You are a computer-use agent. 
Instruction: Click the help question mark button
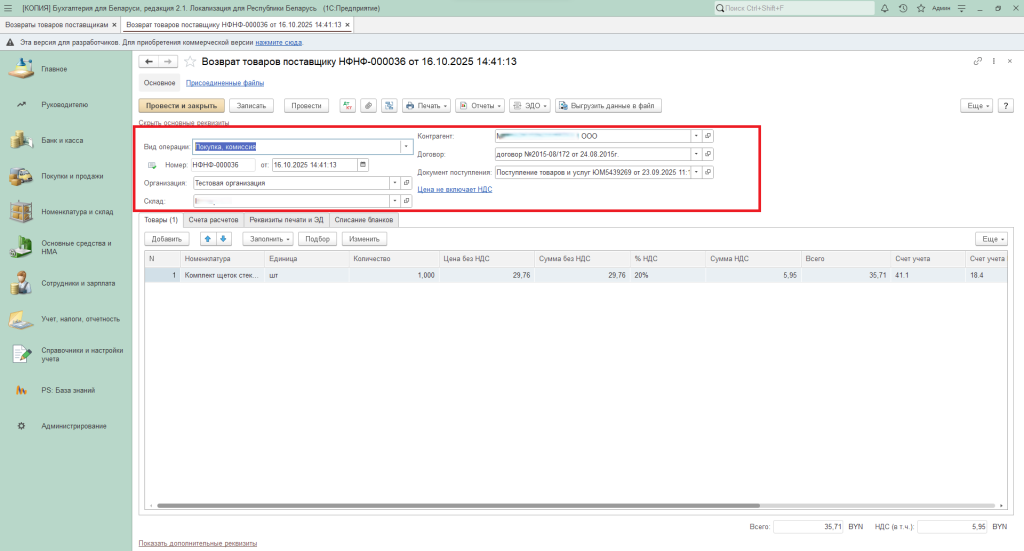[1004, 105]
